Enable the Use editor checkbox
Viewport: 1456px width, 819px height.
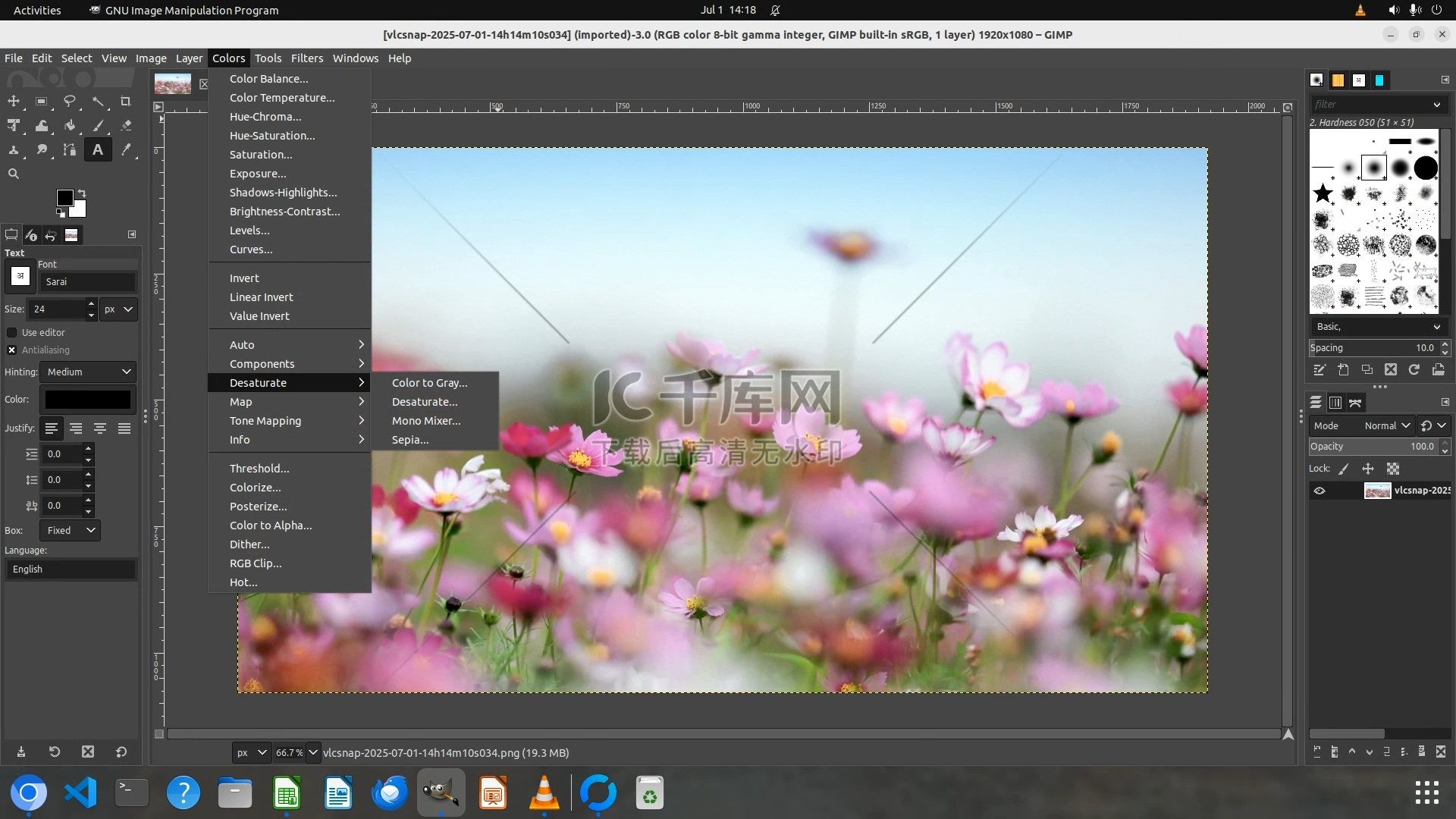click(12, 332)
